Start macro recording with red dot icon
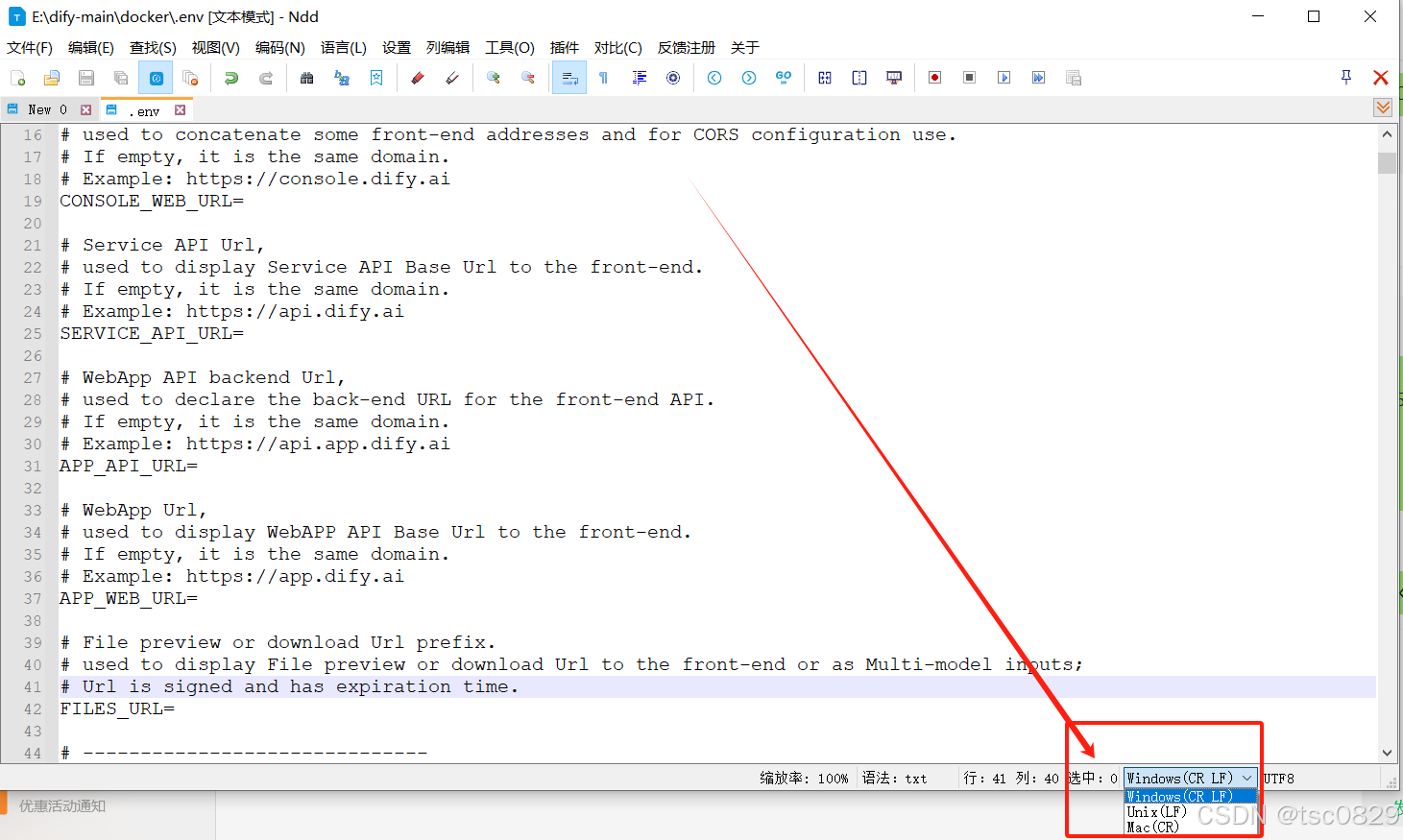 (x=934, y=78)
